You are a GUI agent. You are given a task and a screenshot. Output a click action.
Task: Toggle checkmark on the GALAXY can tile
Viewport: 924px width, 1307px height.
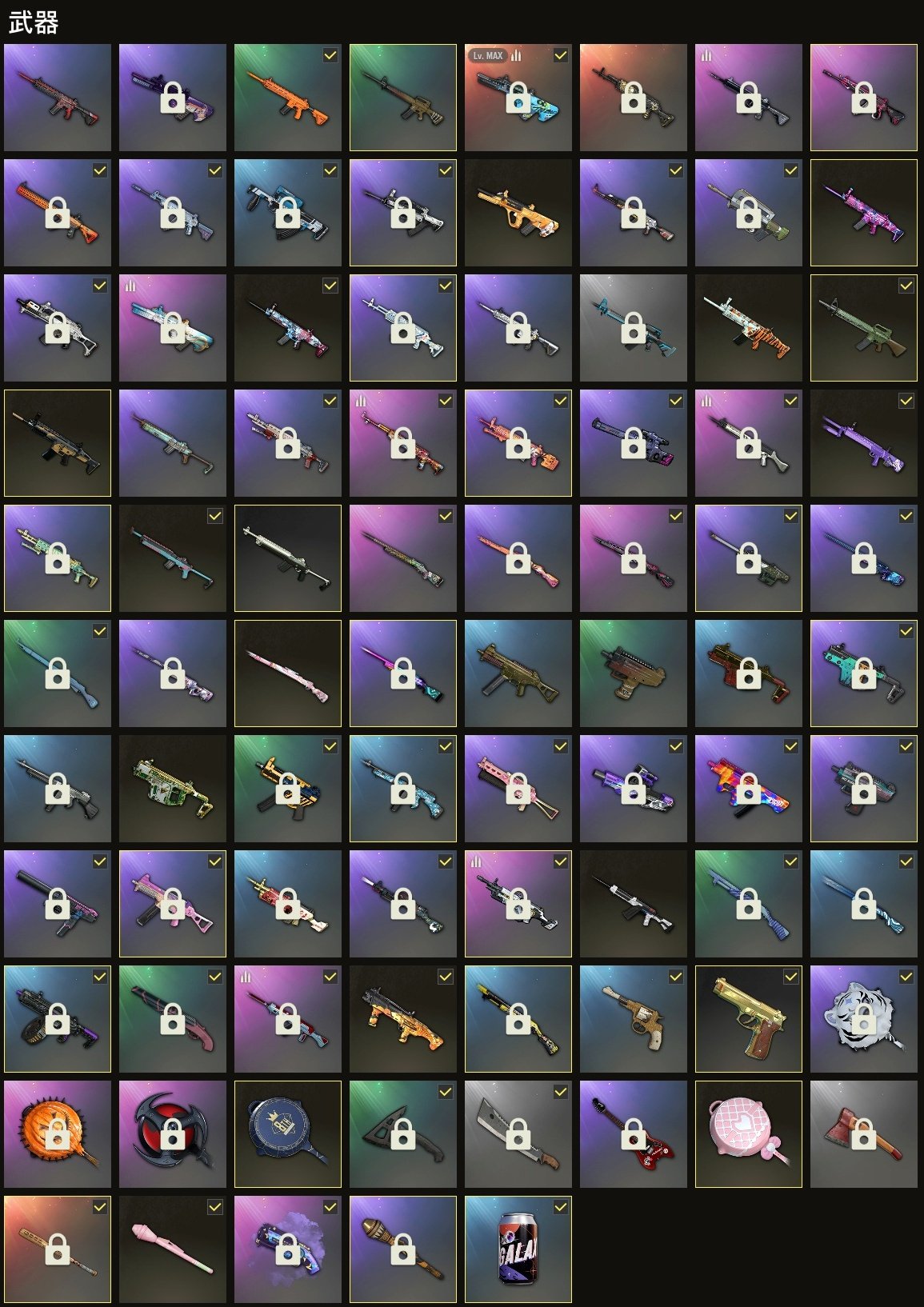coord(561,1207)
